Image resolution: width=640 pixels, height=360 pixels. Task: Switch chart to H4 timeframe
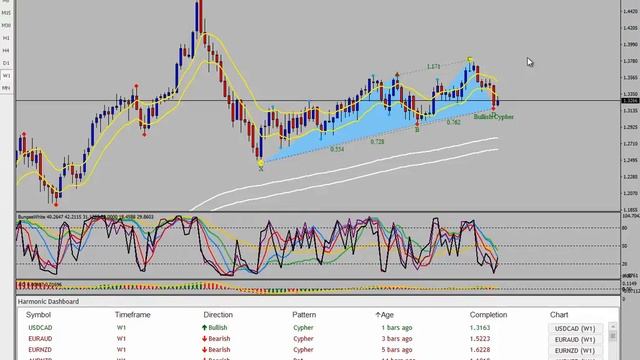6,51
